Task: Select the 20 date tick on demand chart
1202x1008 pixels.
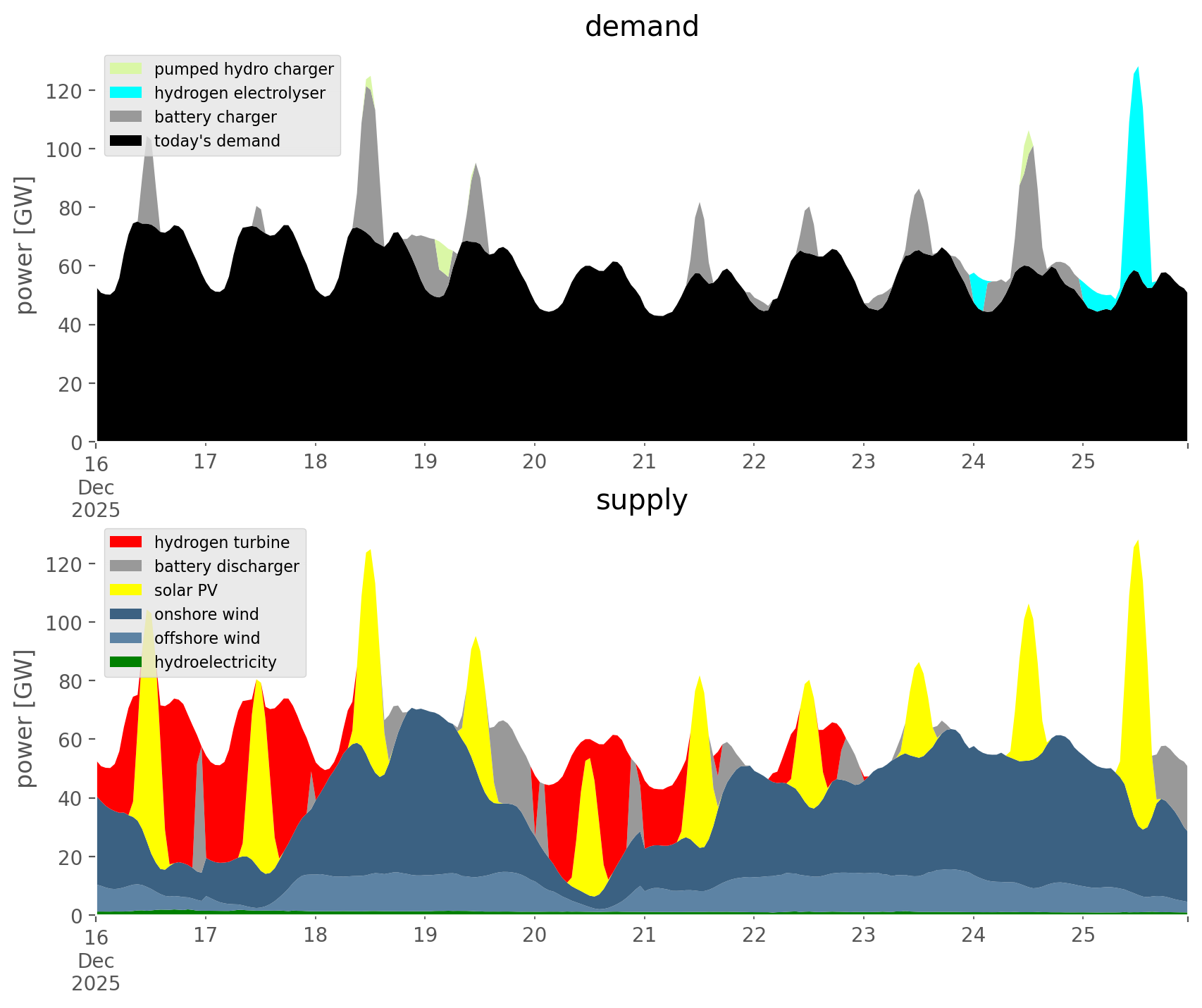Action: [535, 462]
